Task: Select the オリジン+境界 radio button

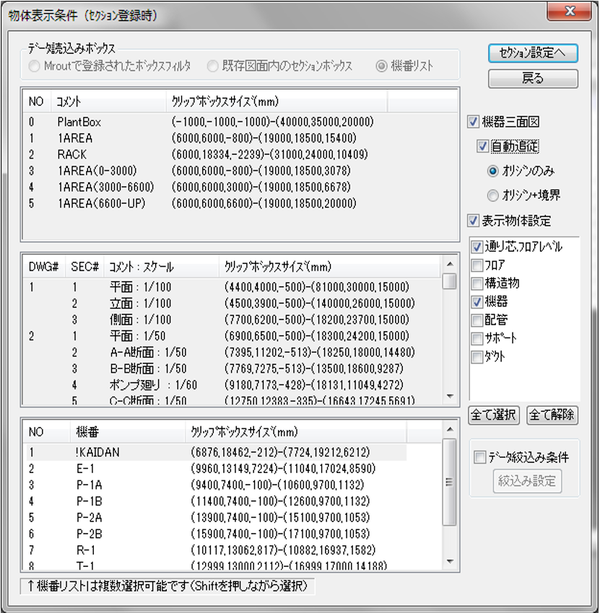Action: (x=493, y=196)
